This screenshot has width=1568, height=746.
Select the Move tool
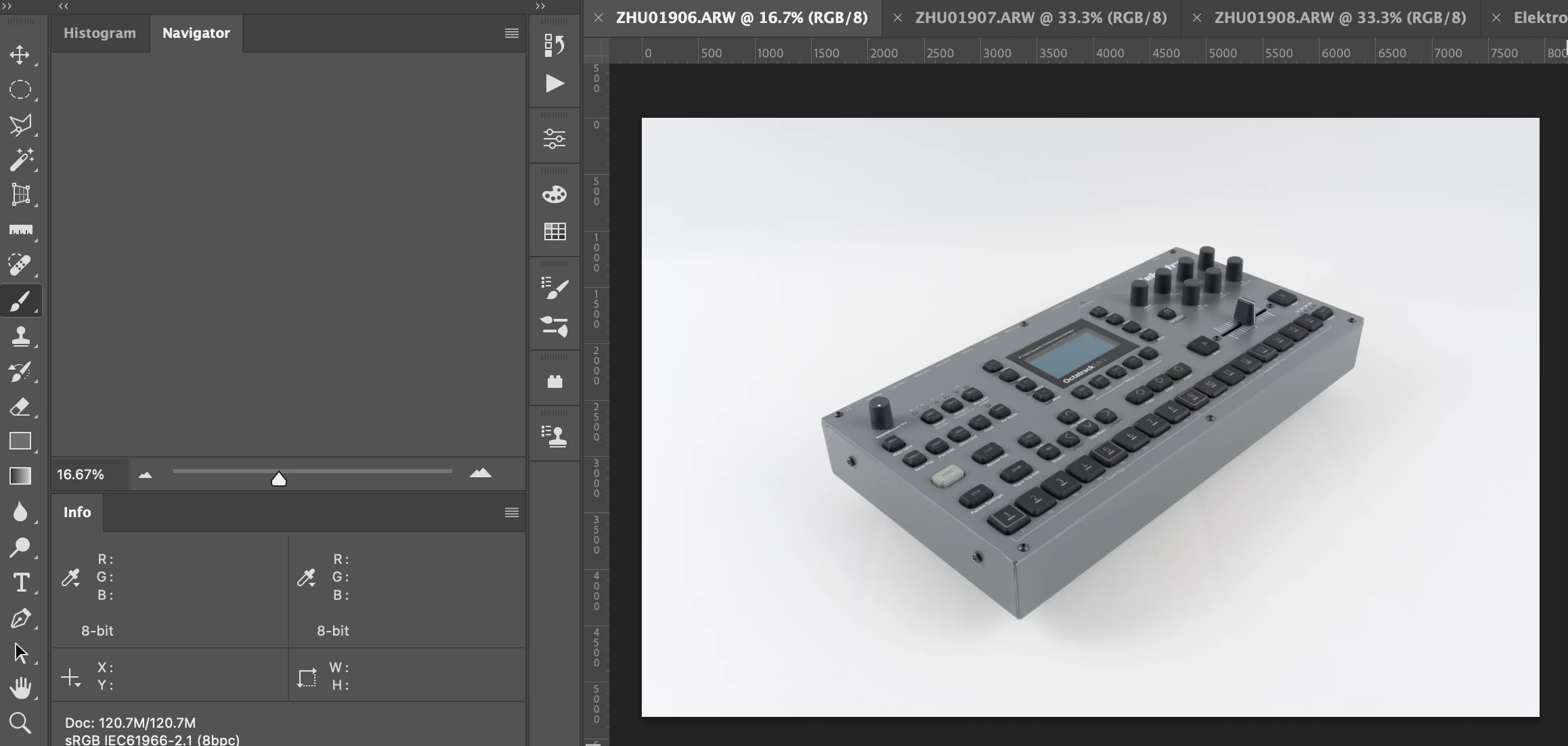[x=20, y=55]
